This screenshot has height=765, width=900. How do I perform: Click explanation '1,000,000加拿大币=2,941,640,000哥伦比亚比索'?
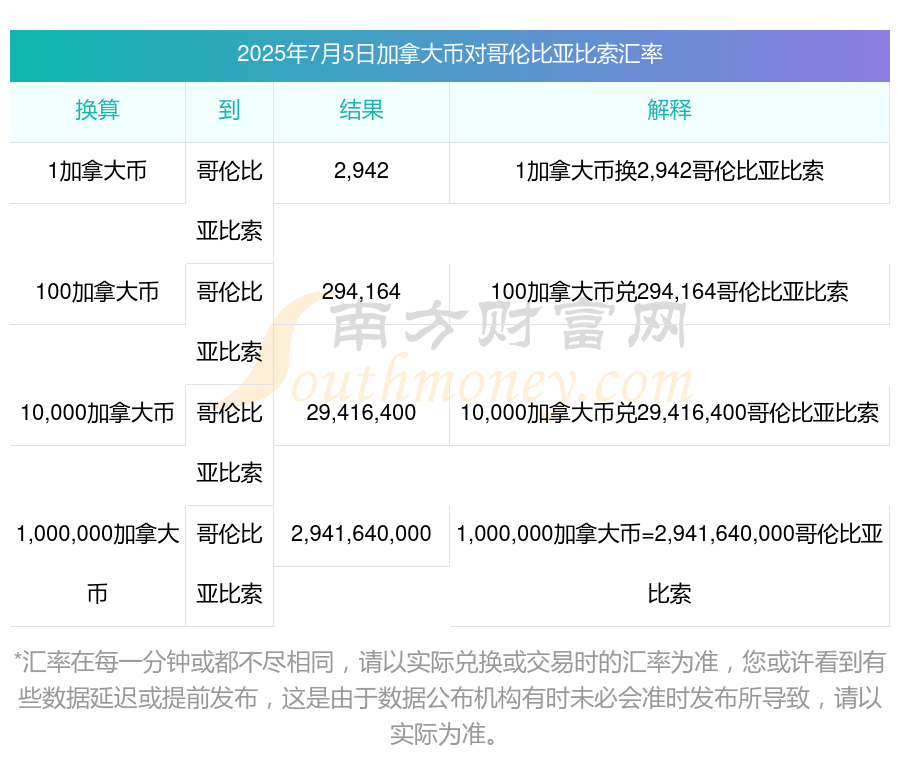point(669,564)
